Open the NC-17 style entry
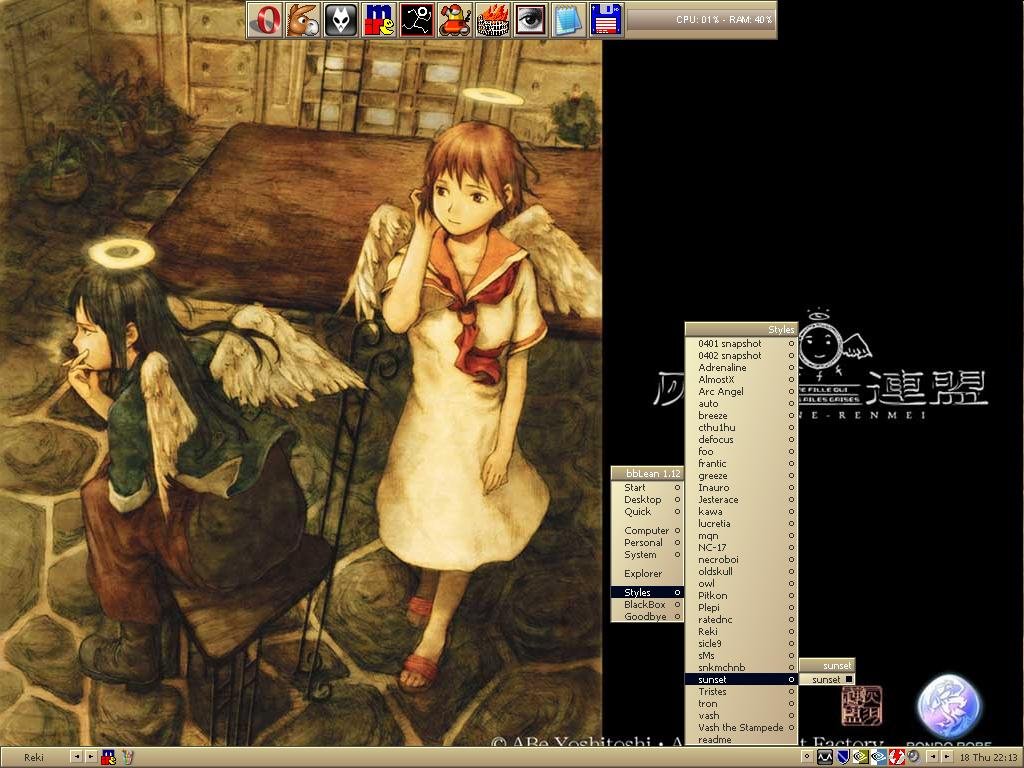This screenshot has width=1024, height=768. pyautogui.click(x=741, y=547)
